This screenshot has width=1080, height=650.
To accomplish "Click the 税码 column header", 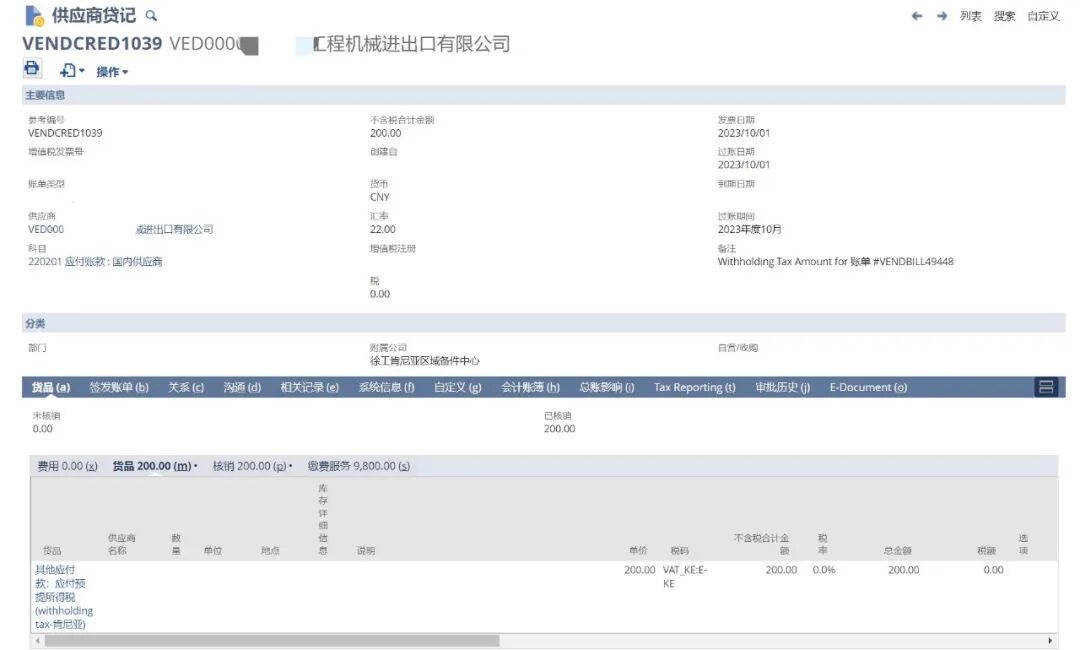I will click(x=679, y=551).
